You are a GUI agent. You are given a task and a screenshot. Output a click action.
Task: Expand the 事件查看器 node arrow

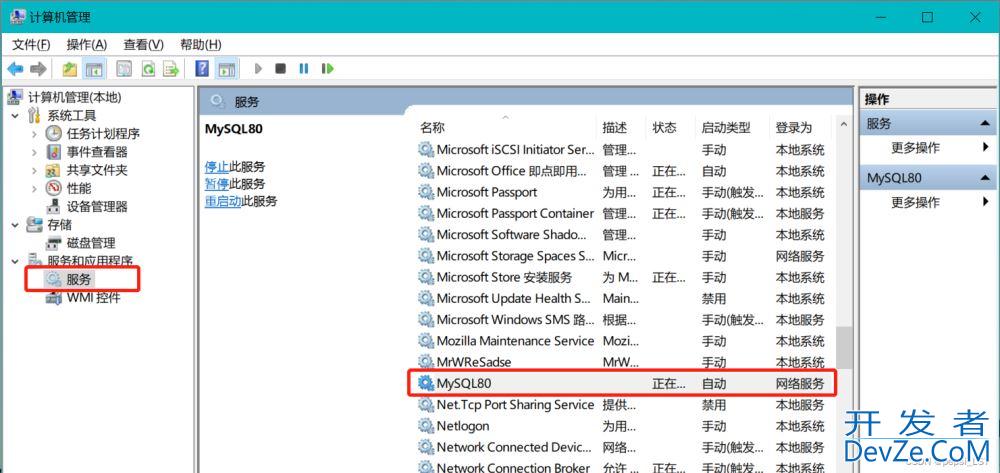point(34,152)
